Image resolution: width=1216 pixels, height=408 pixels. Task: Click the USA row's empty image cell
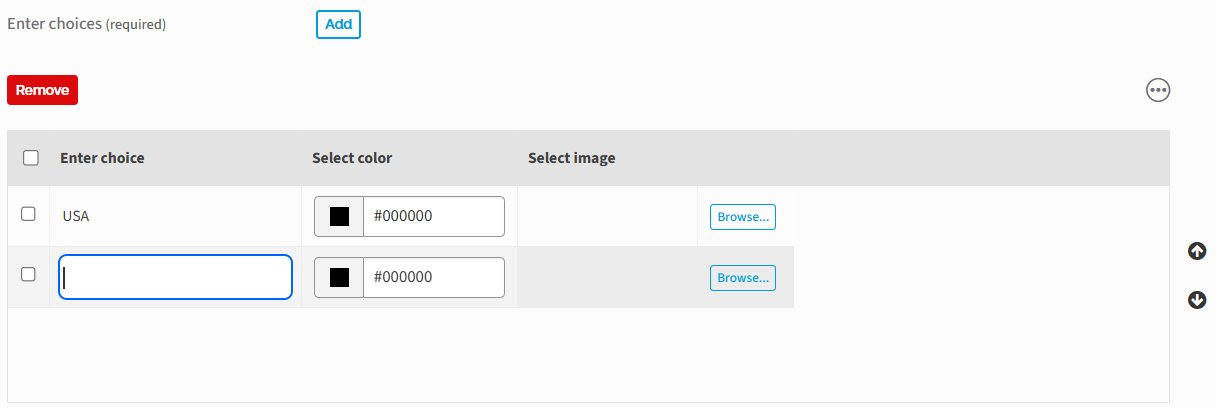point(607,216)
